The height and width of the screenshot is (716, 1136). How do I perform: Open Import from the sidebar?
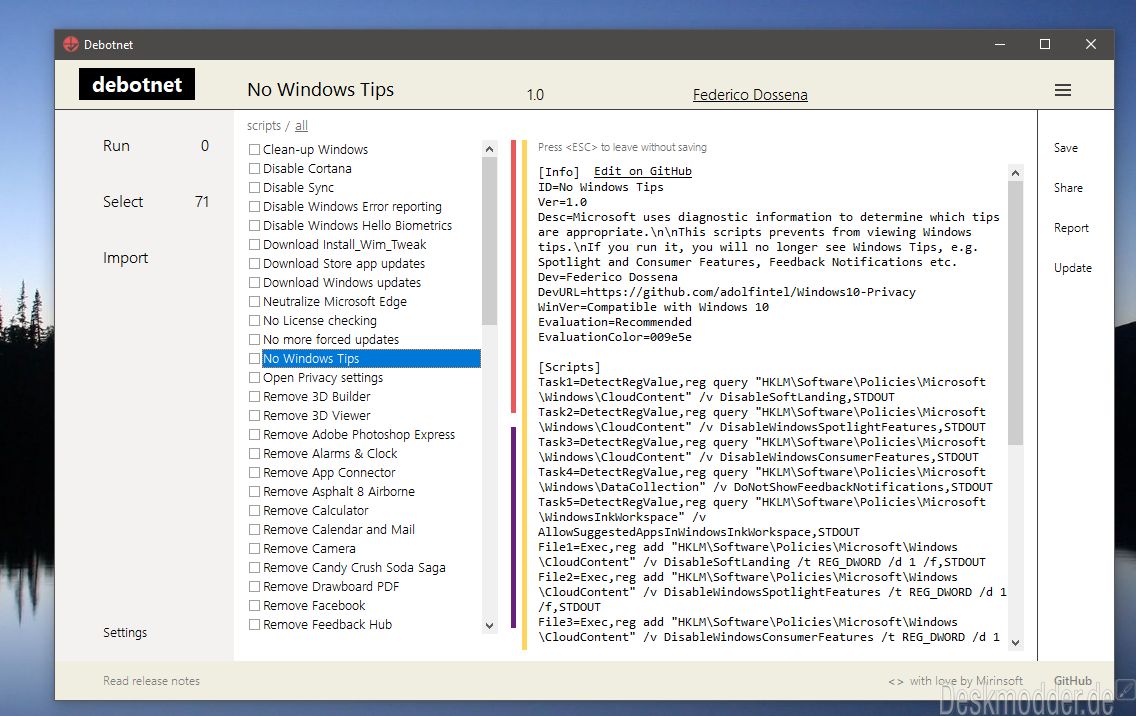pos(125,258)
